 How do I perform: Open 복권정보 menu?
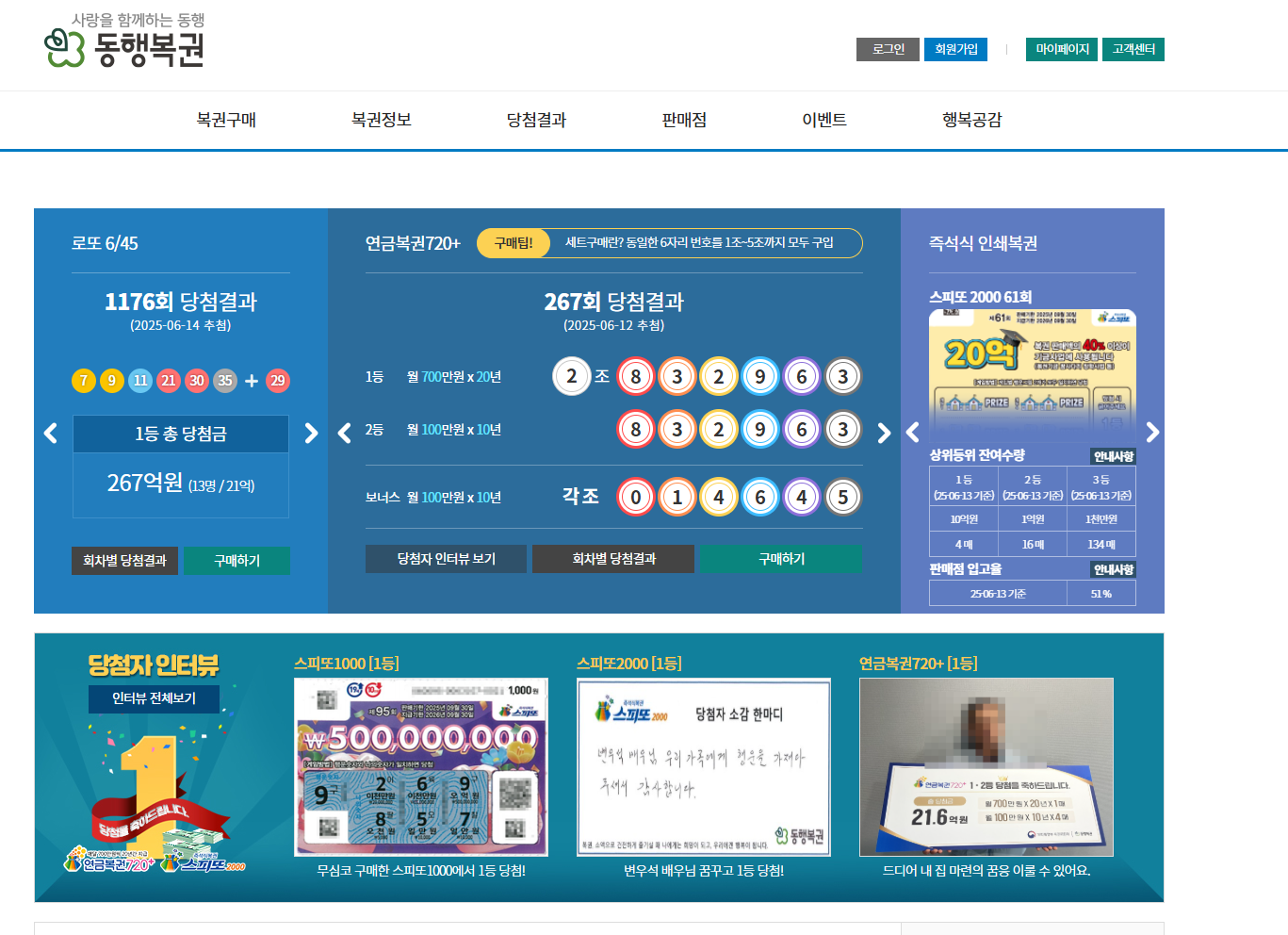382,120
